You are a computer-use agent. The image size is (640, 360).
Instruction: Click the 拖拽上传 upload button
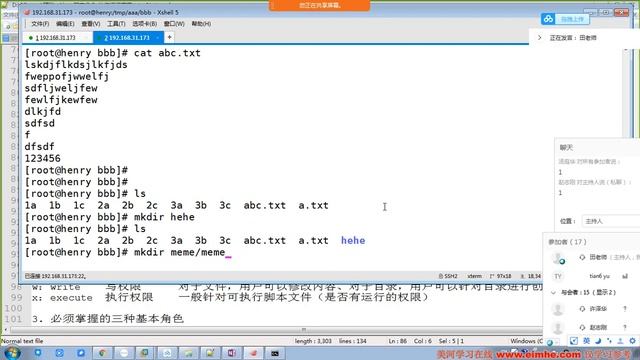(x=572, y=19)
